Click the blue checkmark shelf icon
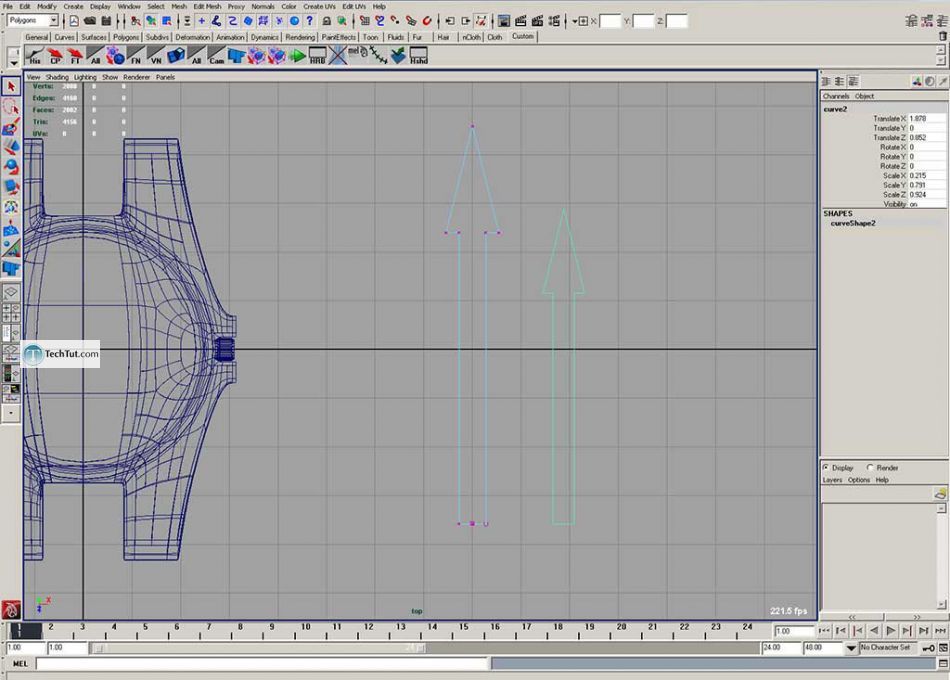 [398, 56]
